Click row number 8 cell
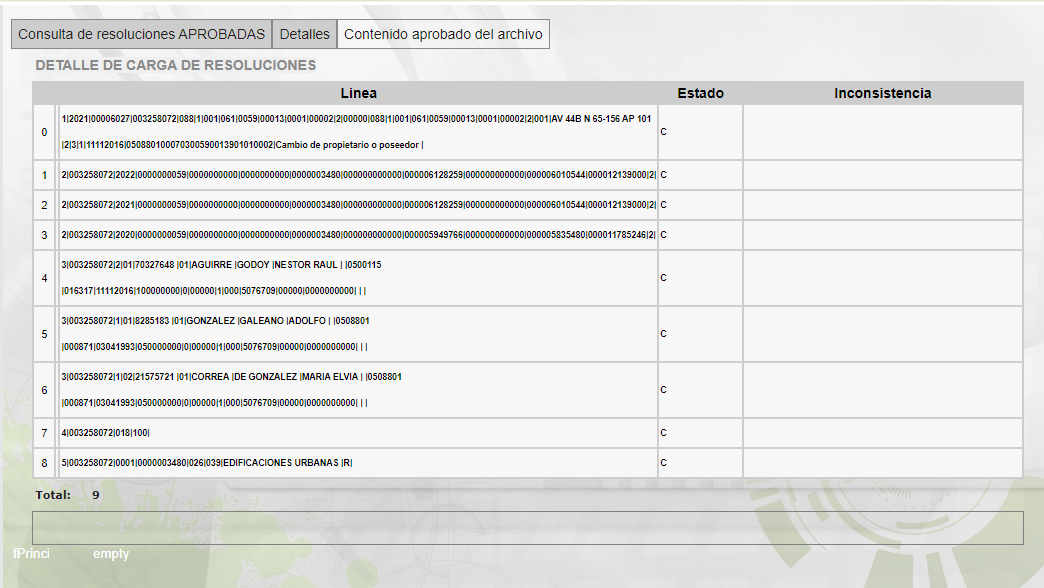 point(45,463)
